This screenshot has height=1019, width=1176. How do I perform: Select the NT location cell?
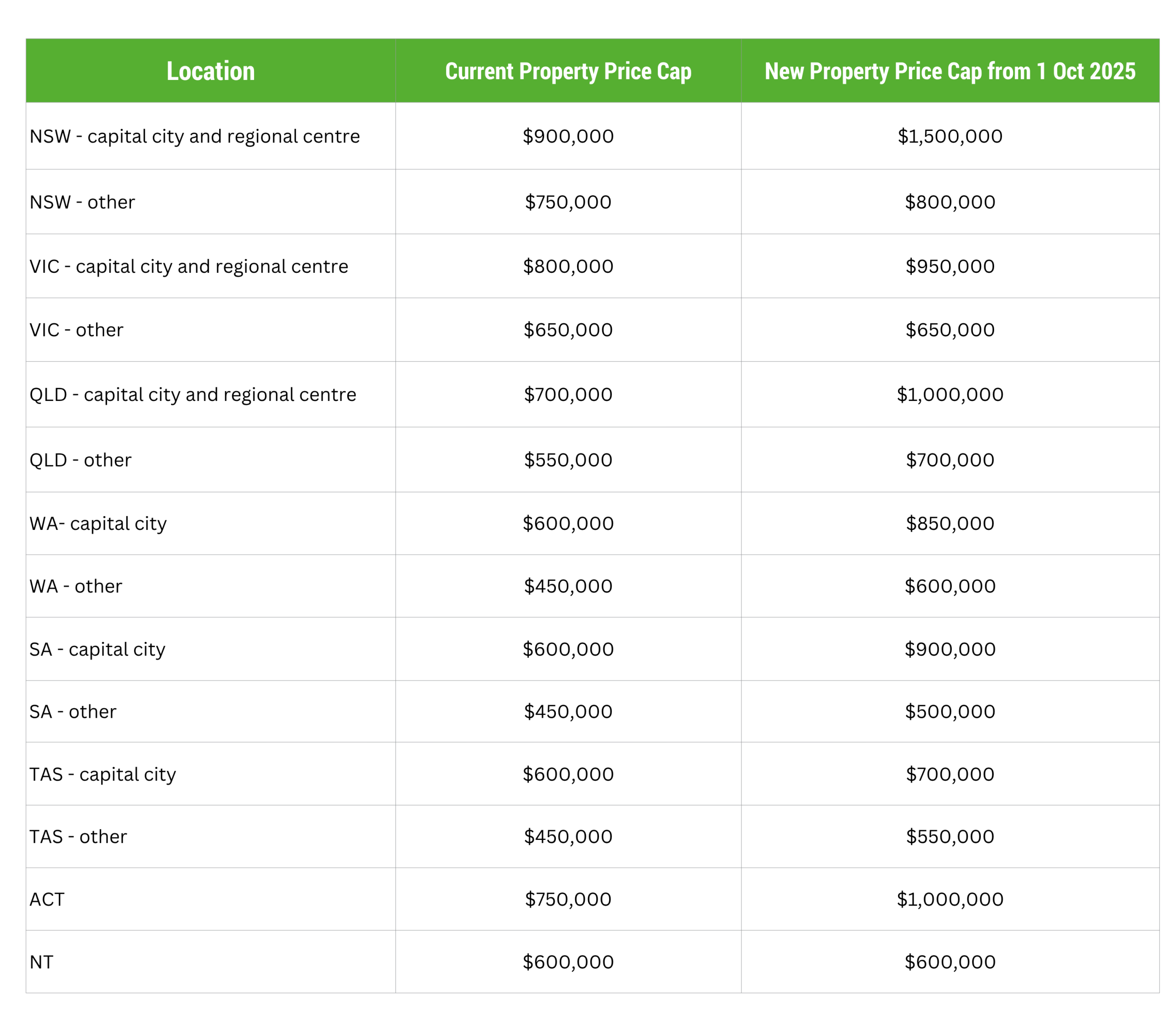(x=41, y=962)
